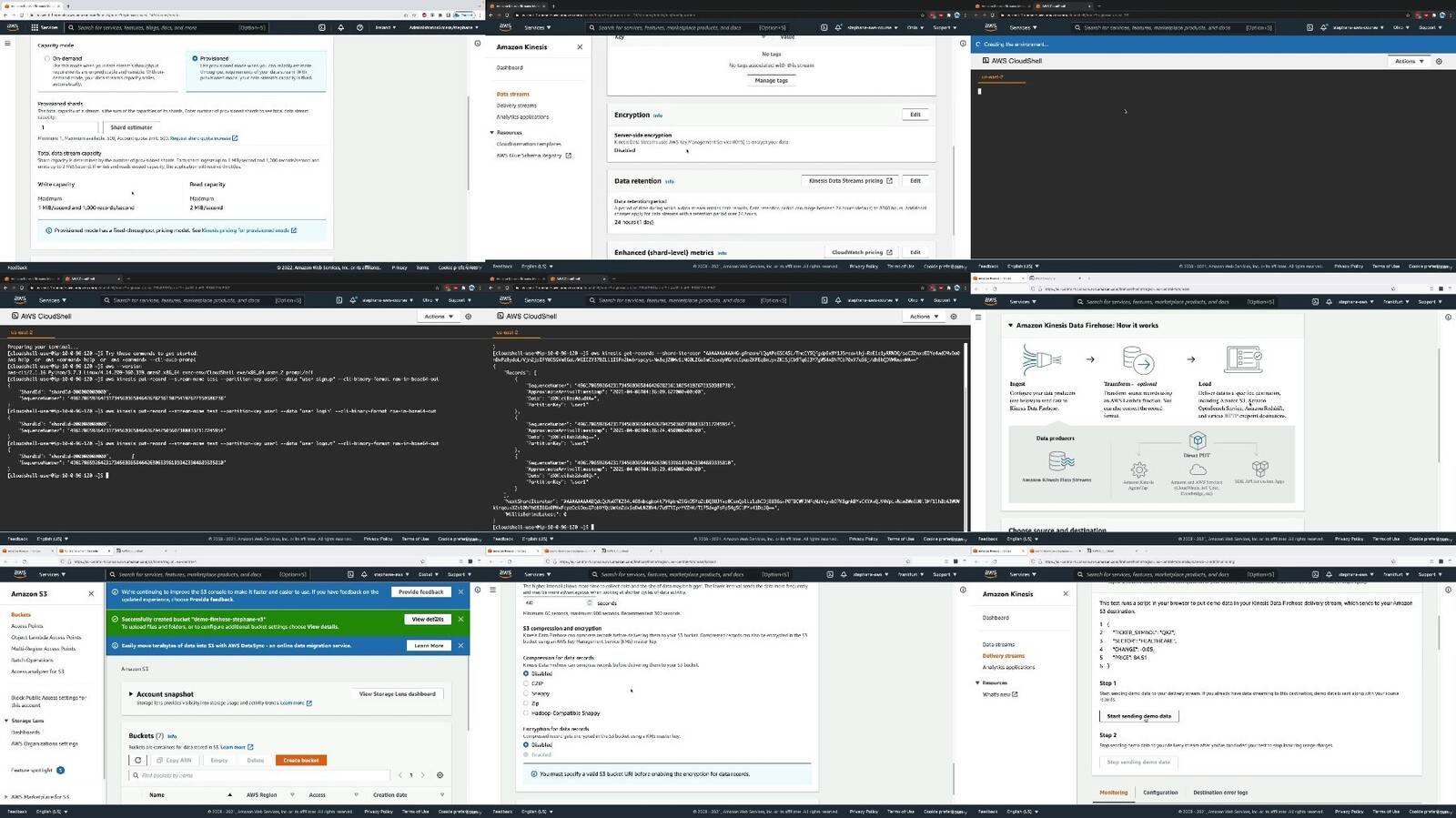The image size is (1456, 818).
Task: Click the Provisioned shards number field
Action: [68, 127]
